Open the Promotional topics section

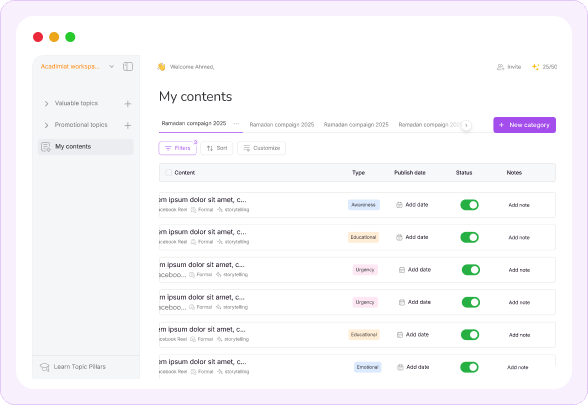tap(81, 125)
